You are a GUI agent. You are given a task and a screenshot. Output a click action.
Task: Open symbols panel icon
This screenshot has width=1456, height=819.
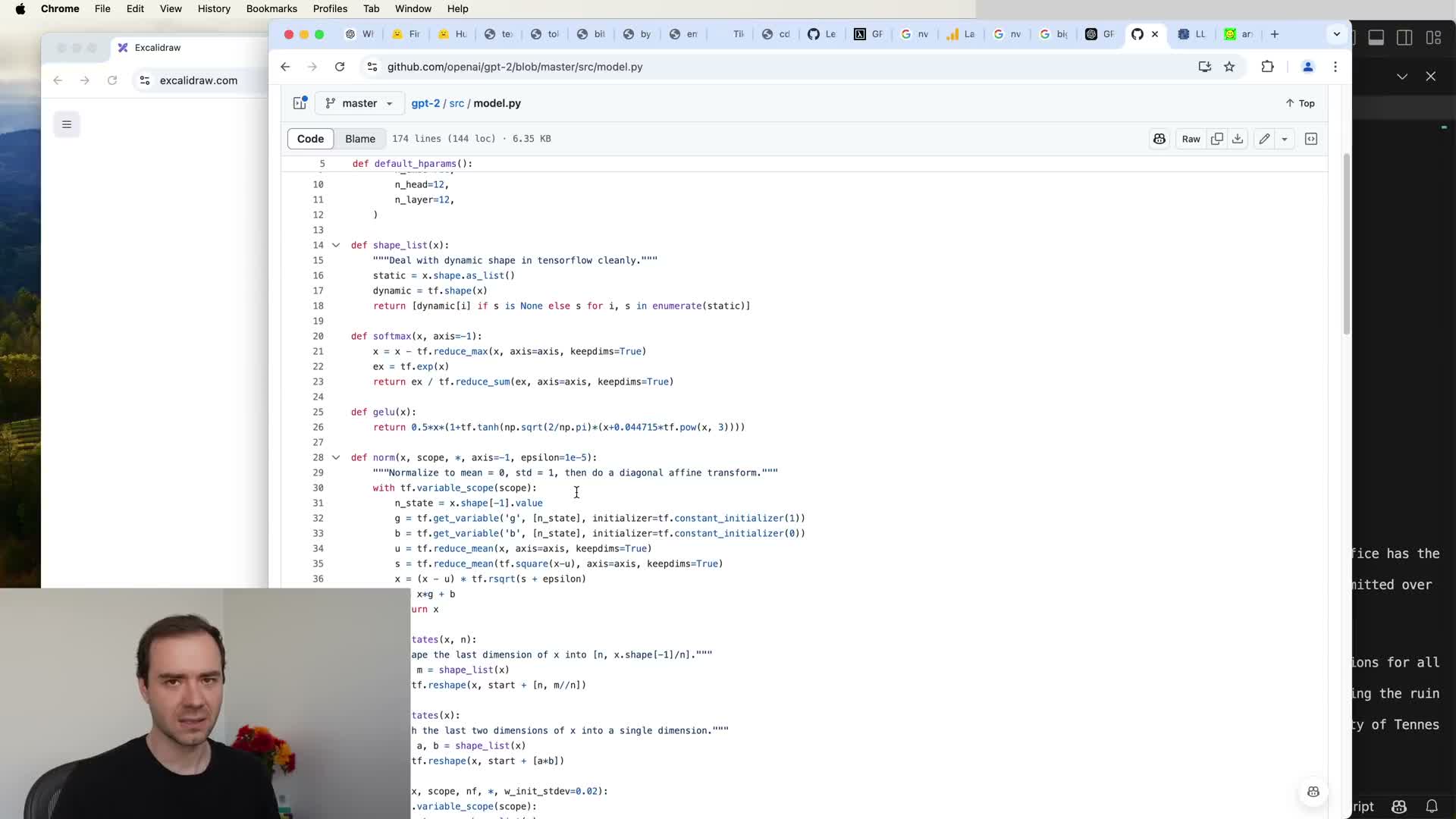(x=1311, y=139)
